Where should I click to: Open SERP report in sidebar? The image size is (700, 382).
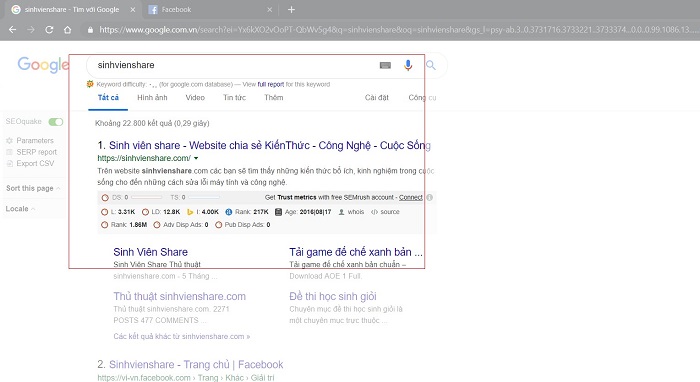point(32,152)
